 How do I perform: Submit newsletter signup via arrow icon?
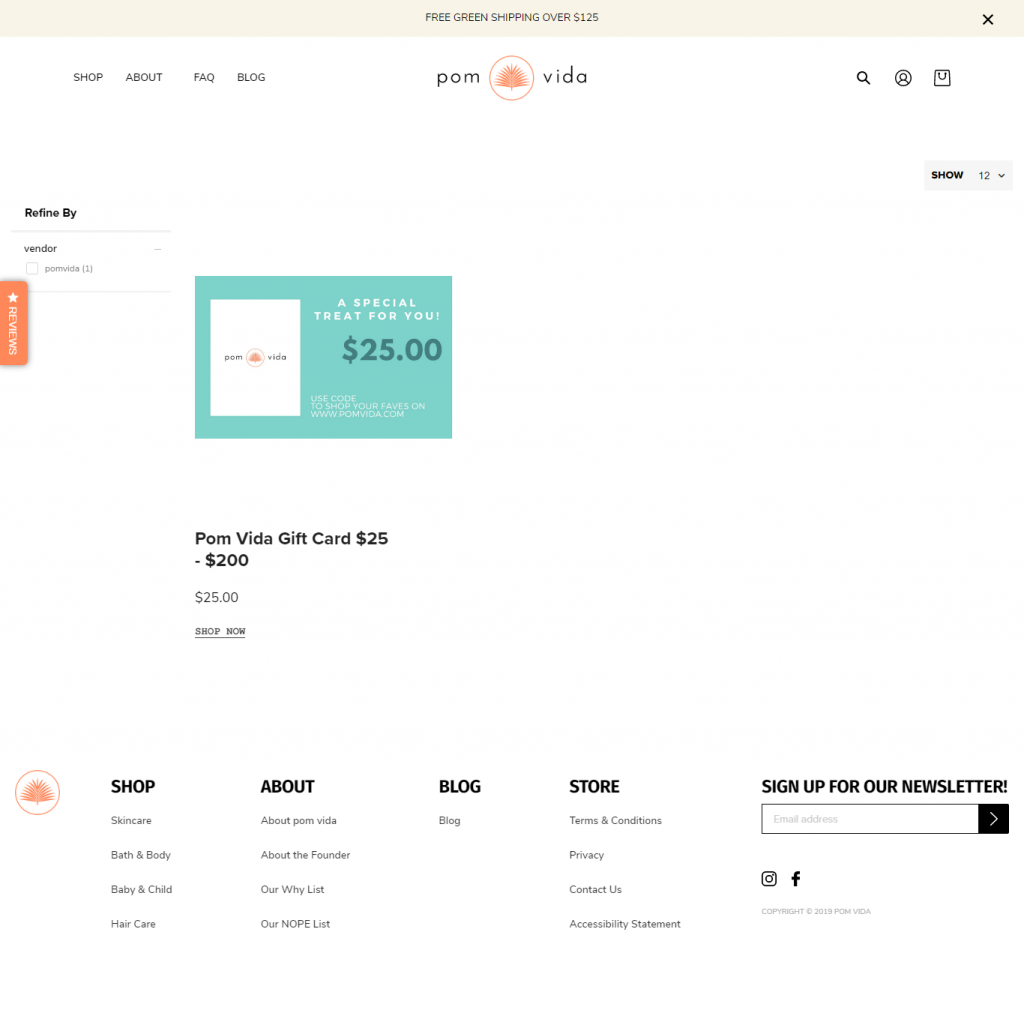[x=992, y=818]
